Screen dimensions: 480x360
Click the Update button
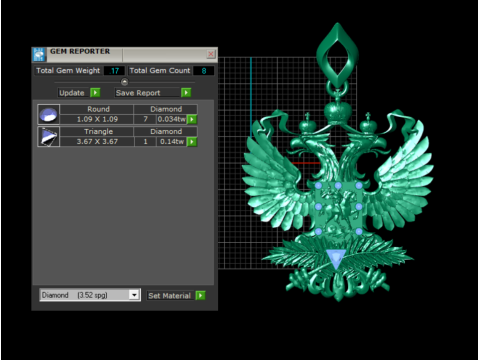point(73,93)
